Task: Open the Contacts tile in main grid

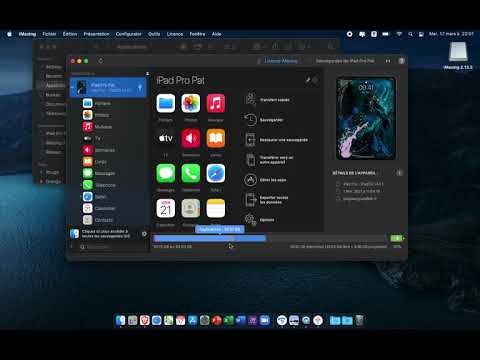Action: [191, 208]
